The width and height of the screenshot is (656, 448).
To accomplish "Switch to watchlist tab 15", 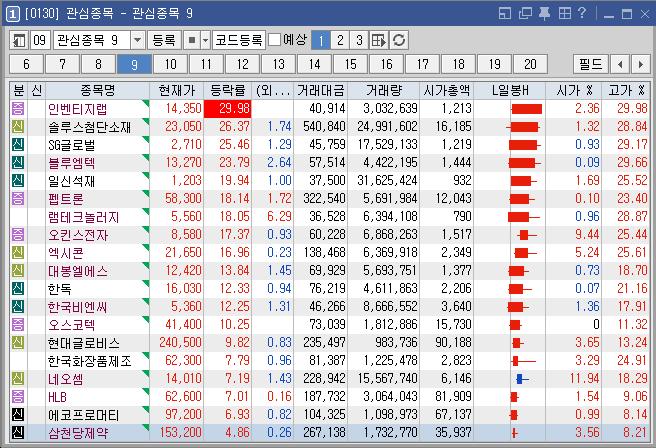I will 350,64.
